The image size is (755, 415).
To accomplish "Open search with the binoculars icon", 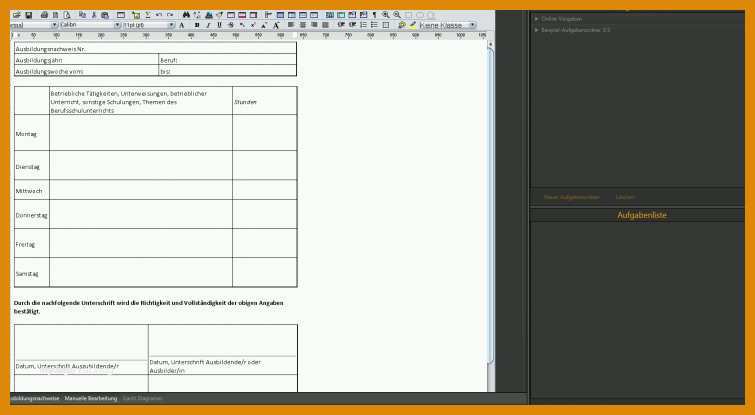I will 186,15.
